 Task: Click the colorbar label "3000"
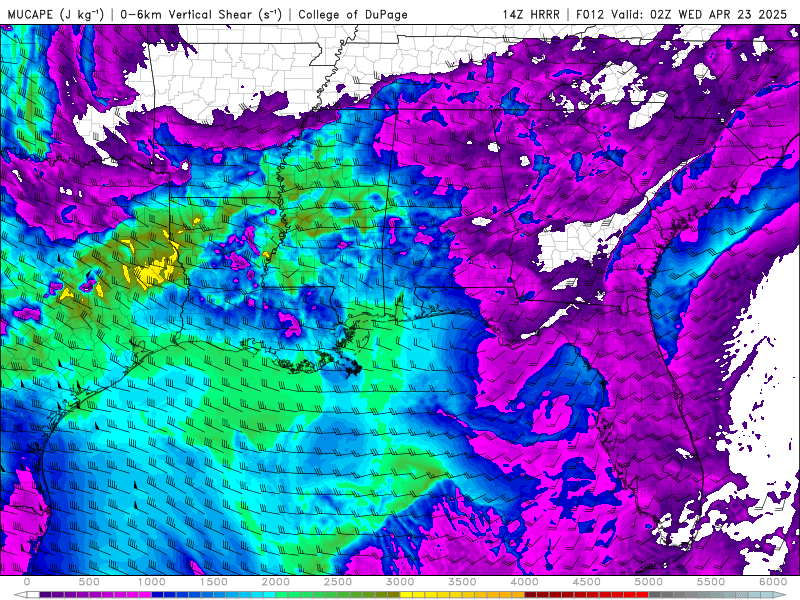[x=401, y=582]
